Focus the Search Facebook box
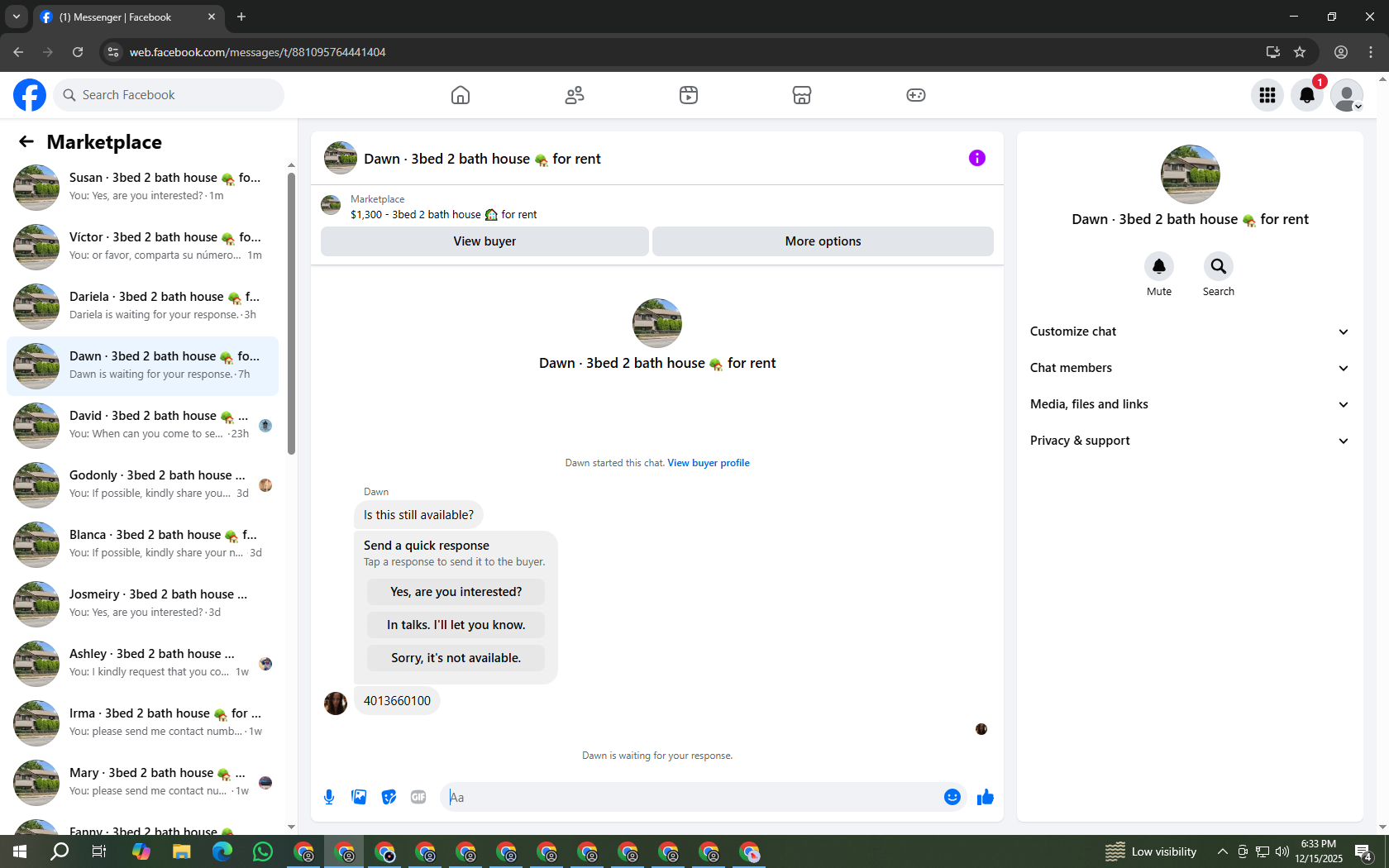Image resolution: width=1389 pixels, height=868 pixels. (x=169, y=95)
